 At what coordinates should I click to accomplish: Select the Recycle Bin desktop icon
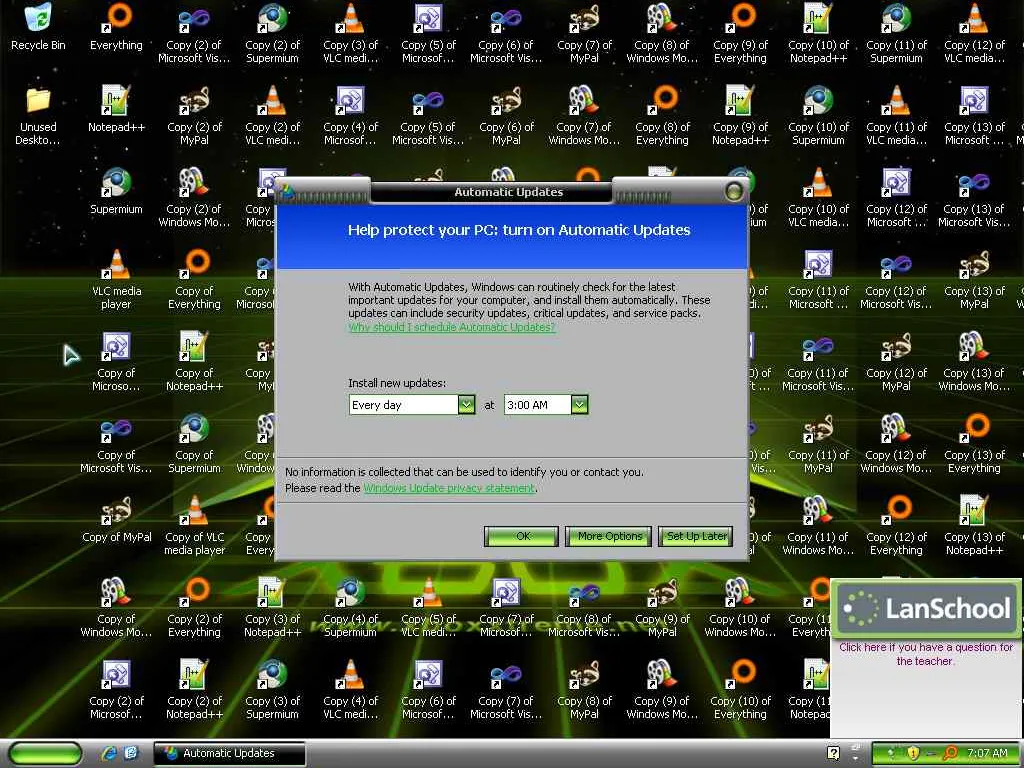38,27
